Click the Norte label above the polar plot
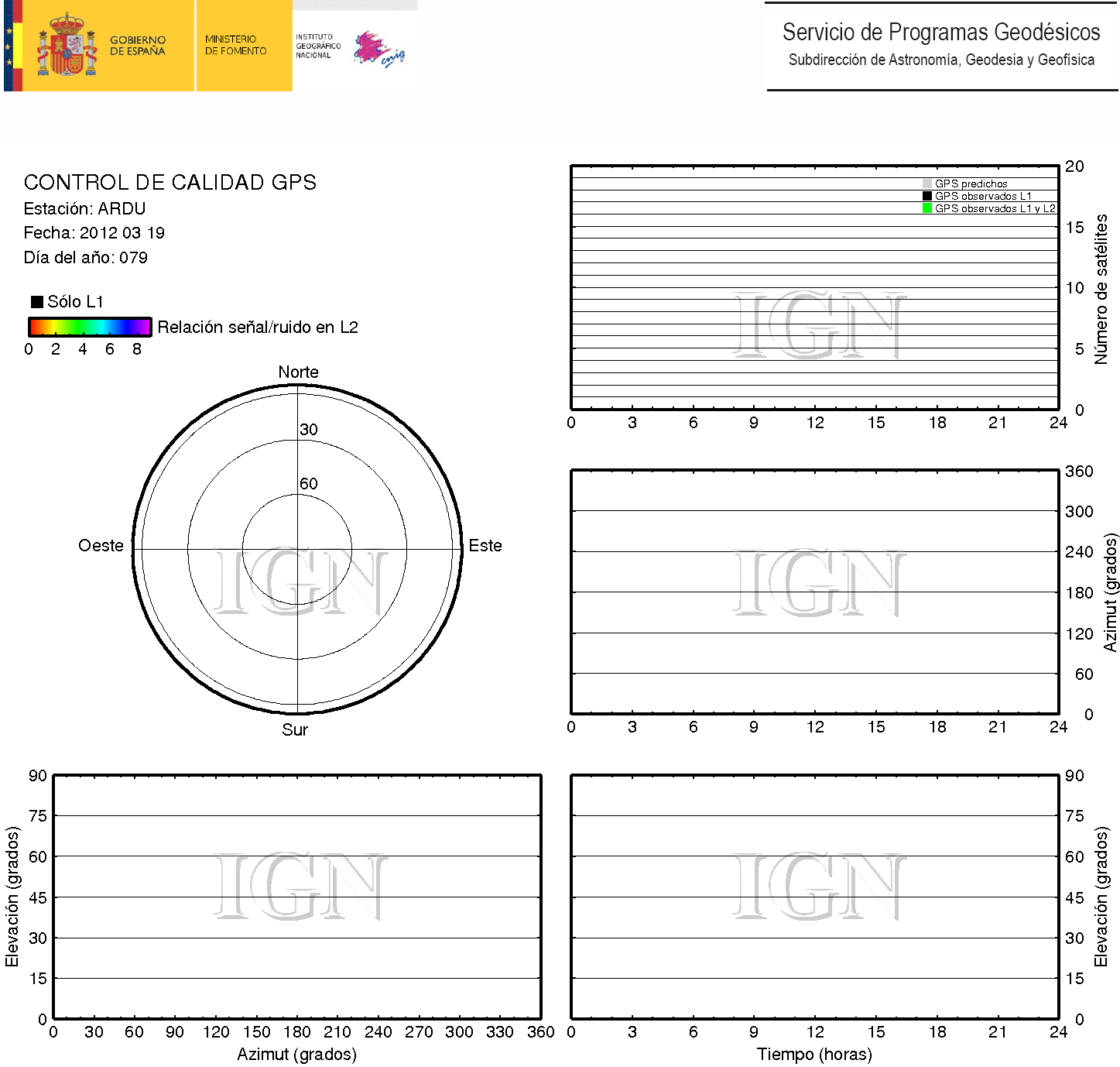 click(x=298, y=372)
